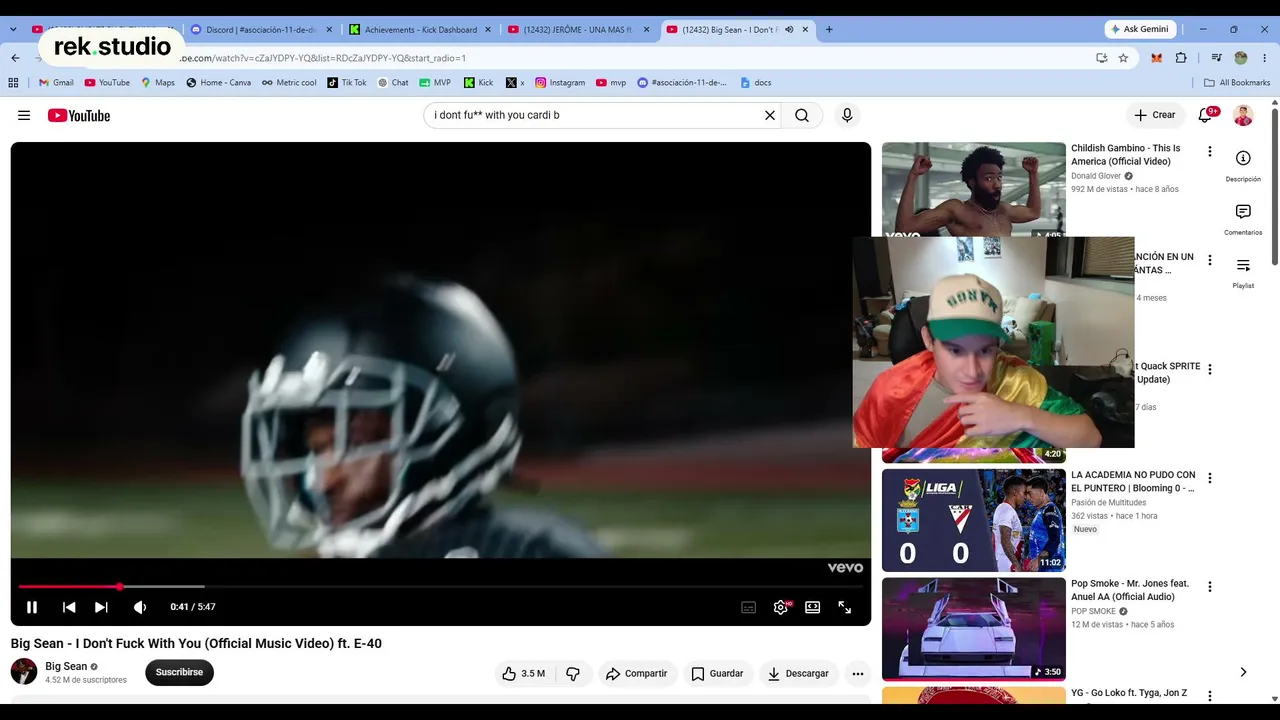Open the Chrome extensions puzzle icon
Image resolution: width=1280 pixels, height=720 pixels.
pos(1181,58)
